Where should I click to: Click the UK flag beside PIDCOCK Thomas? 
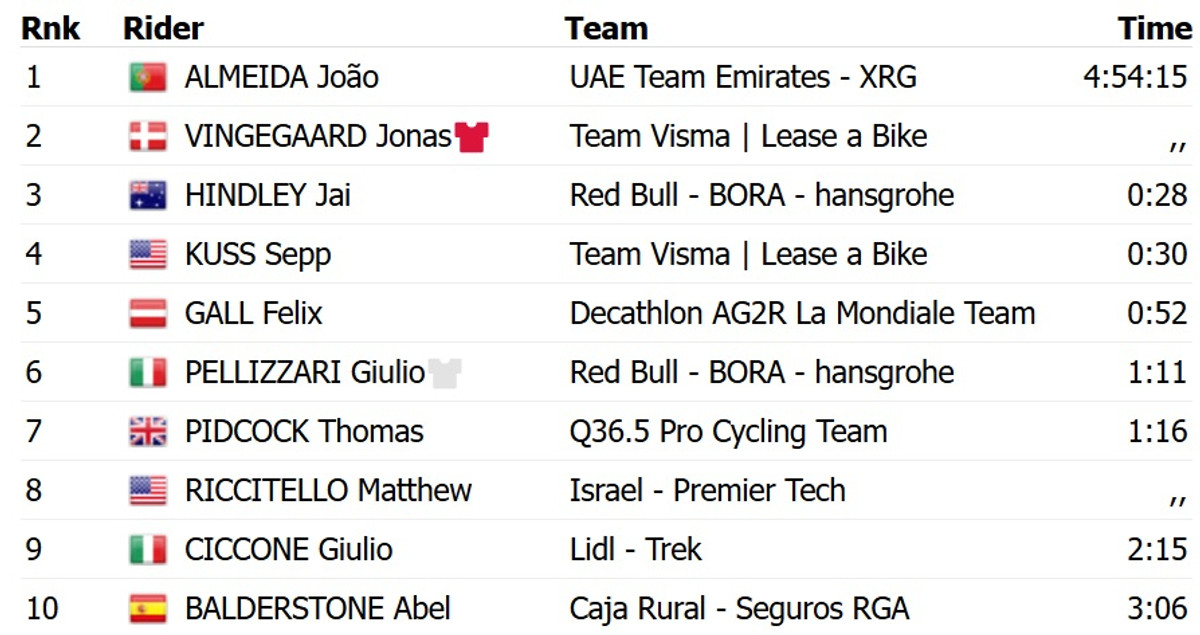(x=148, y=432)
